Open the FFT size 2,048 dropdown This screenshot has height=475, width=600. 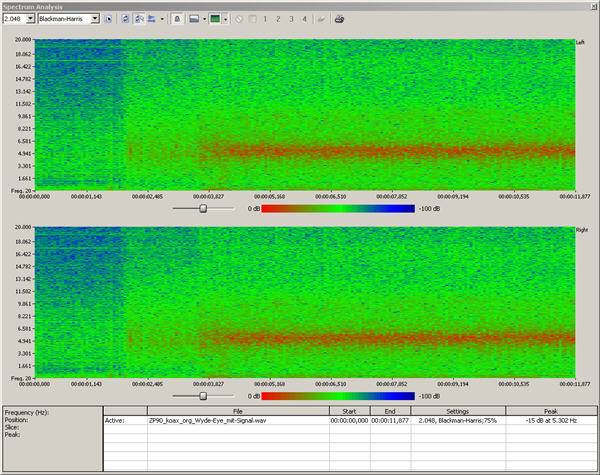[30, 18]
